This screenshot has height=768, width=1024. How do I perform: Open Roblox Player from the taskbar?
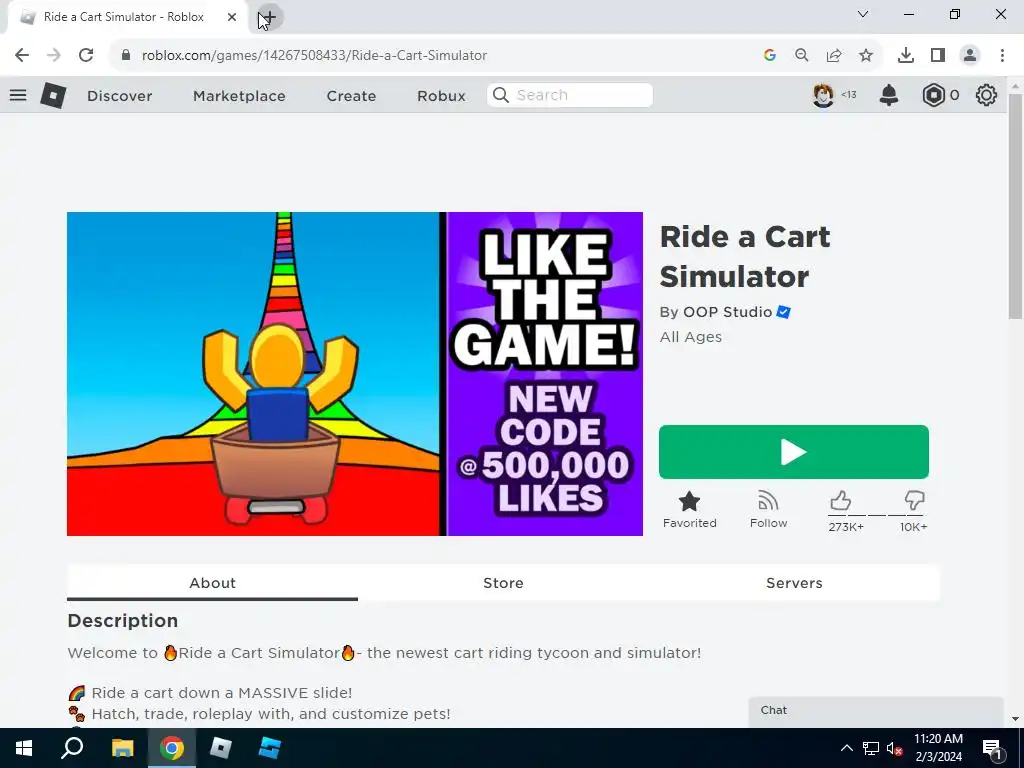pos(221,748)
